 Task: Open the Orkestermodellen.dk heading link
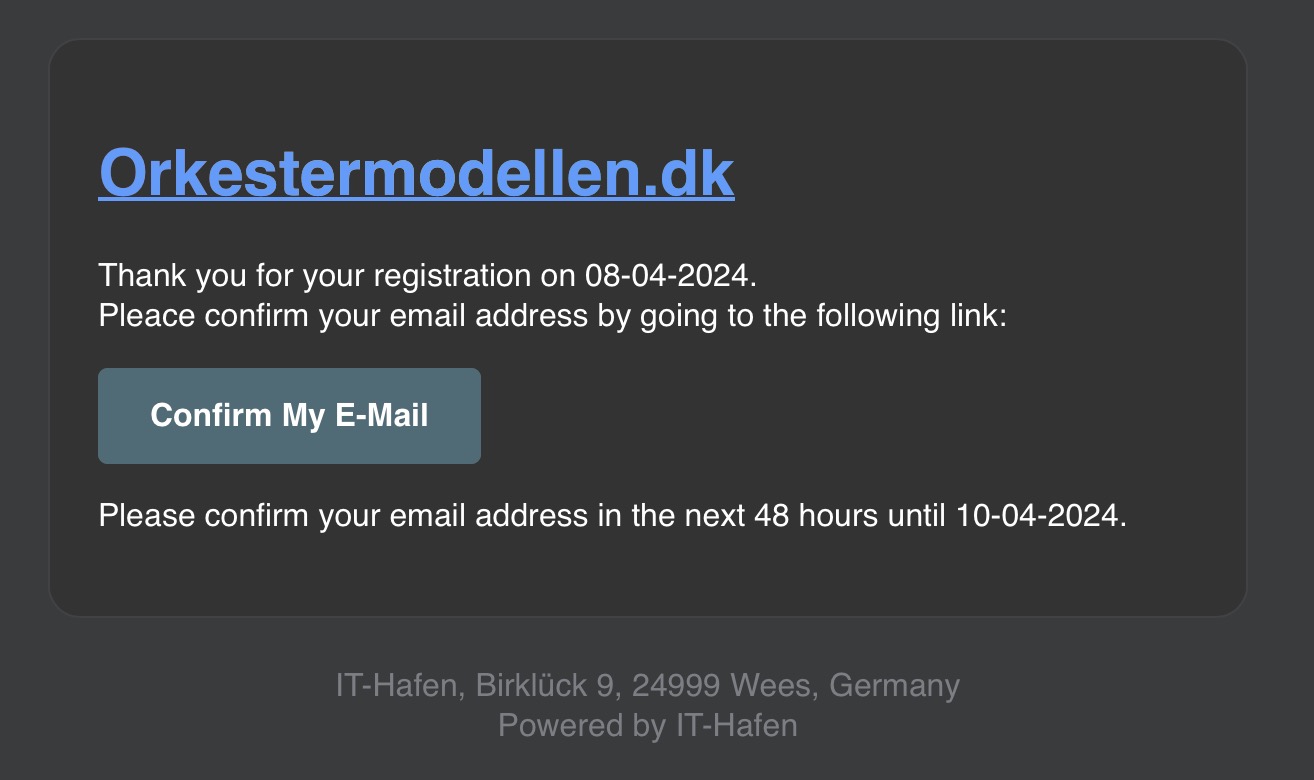(416, 173)
